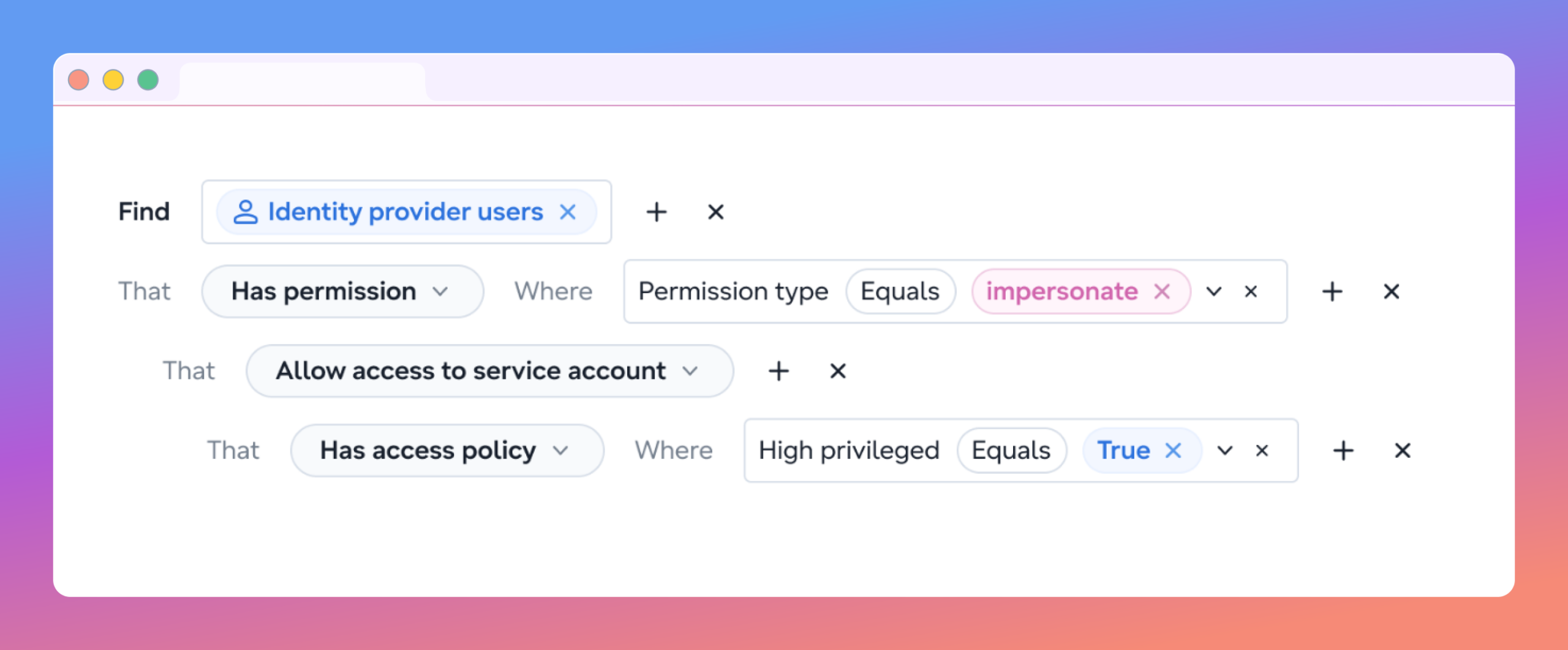Delete the service account row
This screenshot has width=1568, height=650.
coord(837,371)
